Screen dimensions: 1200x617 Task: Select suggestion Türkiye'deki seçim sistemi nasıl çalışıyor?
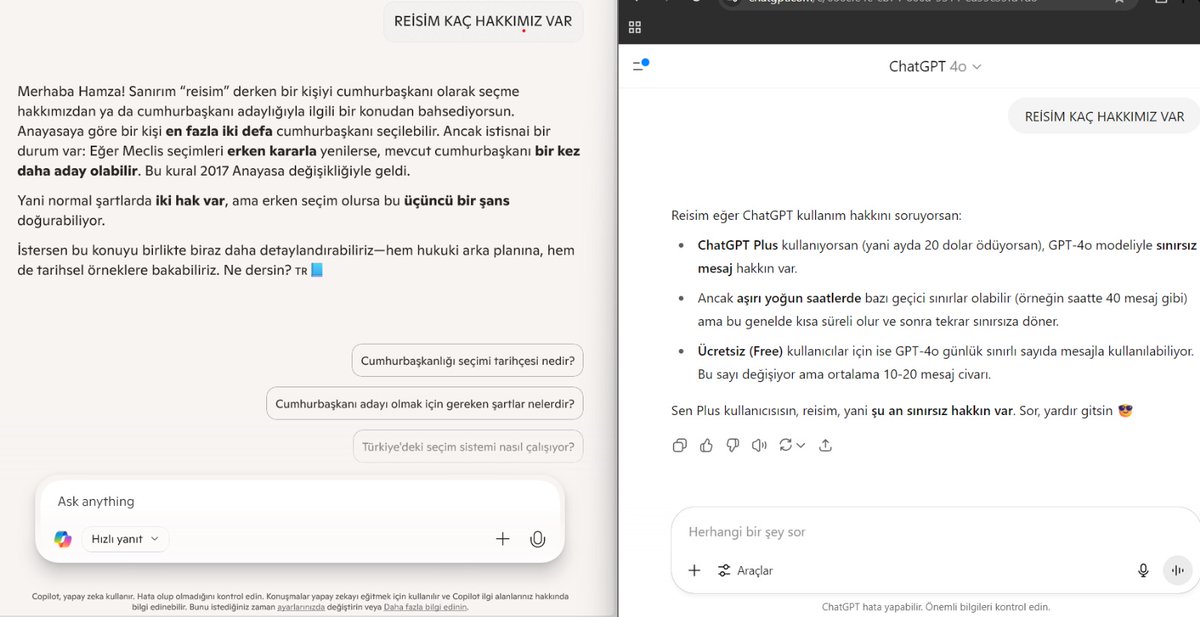click(468, 447)
